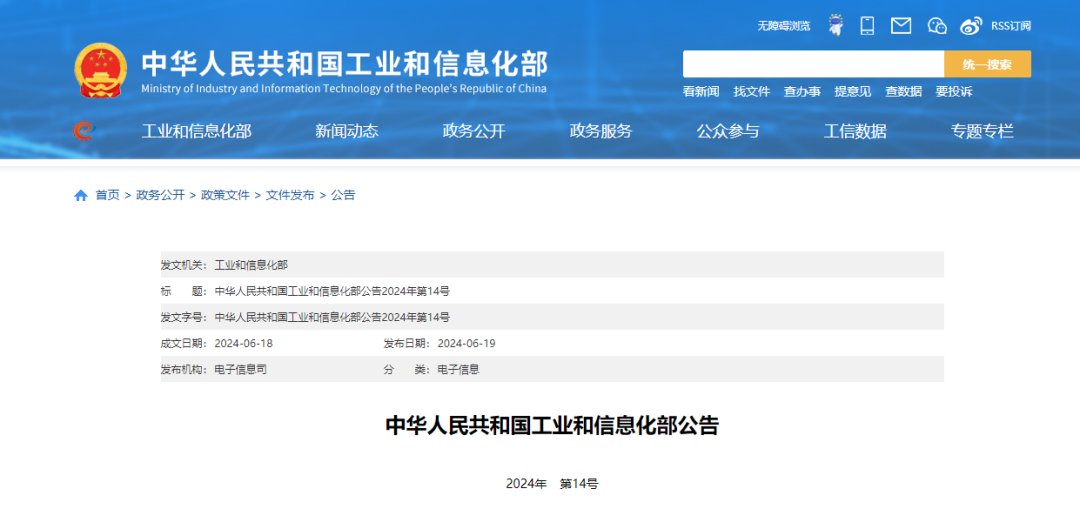Open the mobile phone version icon
The height and width of the screenshot is (529, 1080).
point(867,25)
